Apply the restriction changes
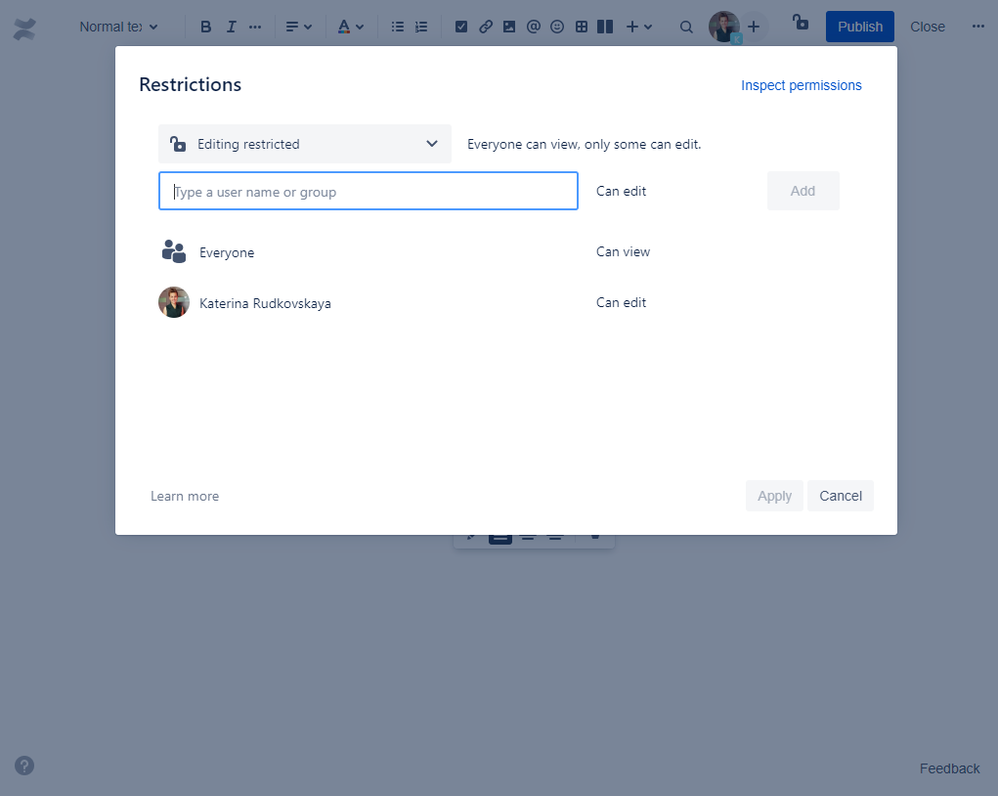The height and width of the screenshot is (796, 998). click(775, 496)
